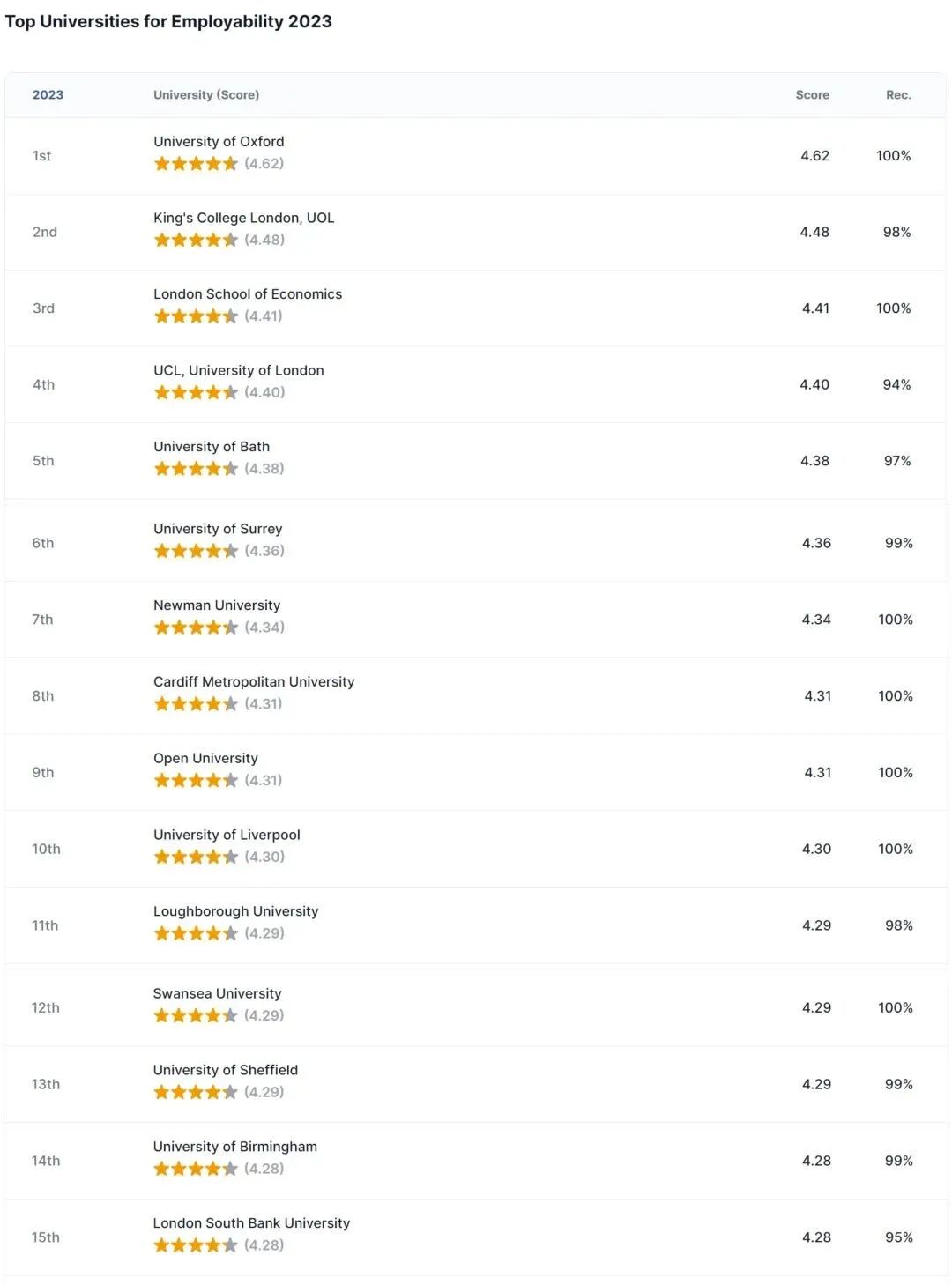Sort by the Score column header
This screenshot has height=1285, width=952.
click(x=812, y=95)
